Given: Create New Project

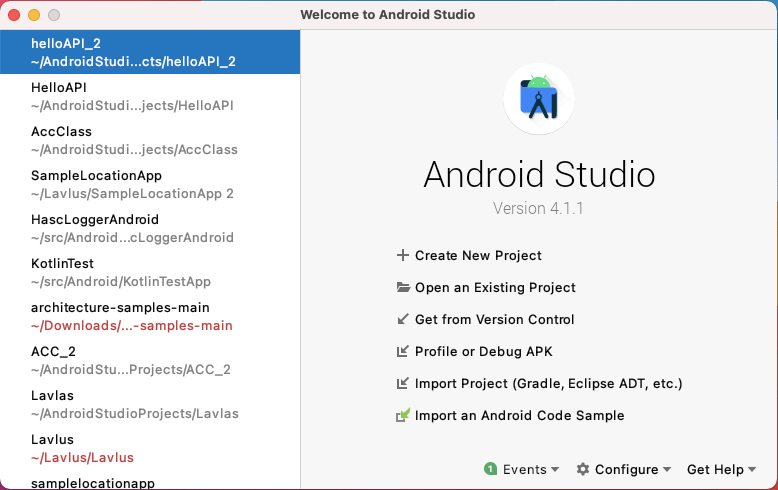Looking at the screenshot, I should (x=478, y=255).
